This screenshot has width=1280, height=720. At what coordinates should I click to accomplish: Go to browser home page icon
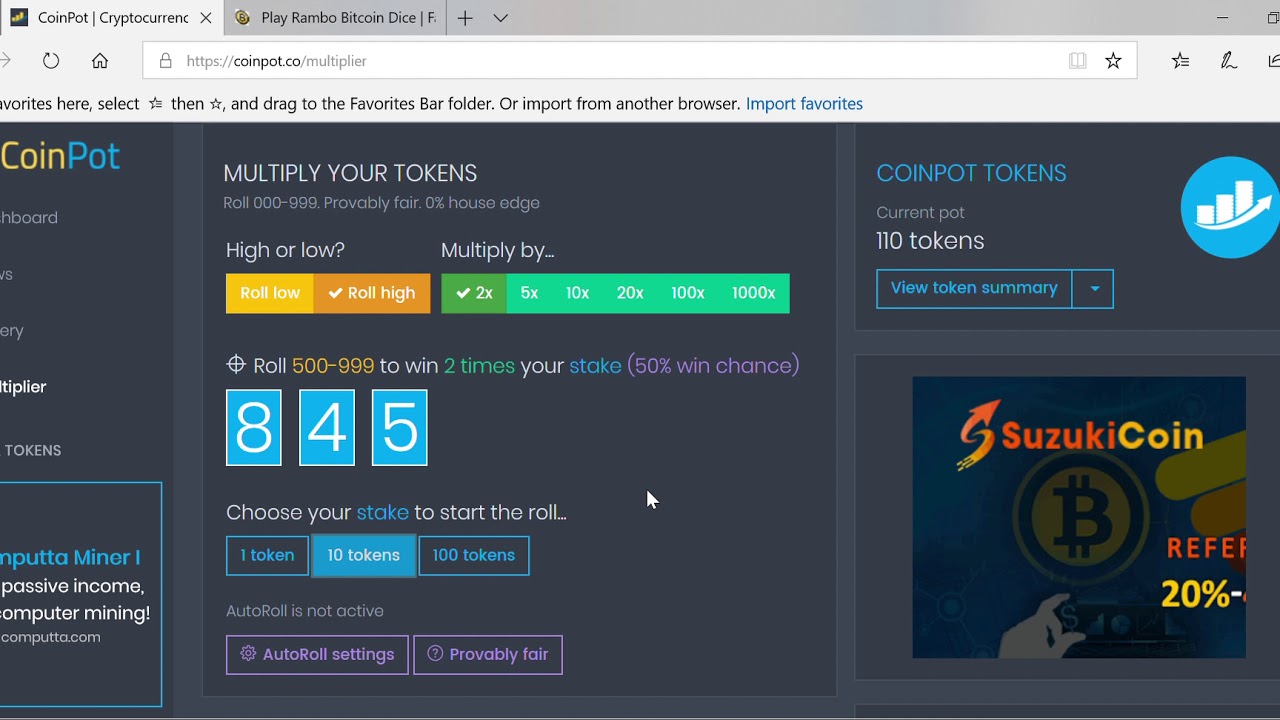click(x=100, y=61)
